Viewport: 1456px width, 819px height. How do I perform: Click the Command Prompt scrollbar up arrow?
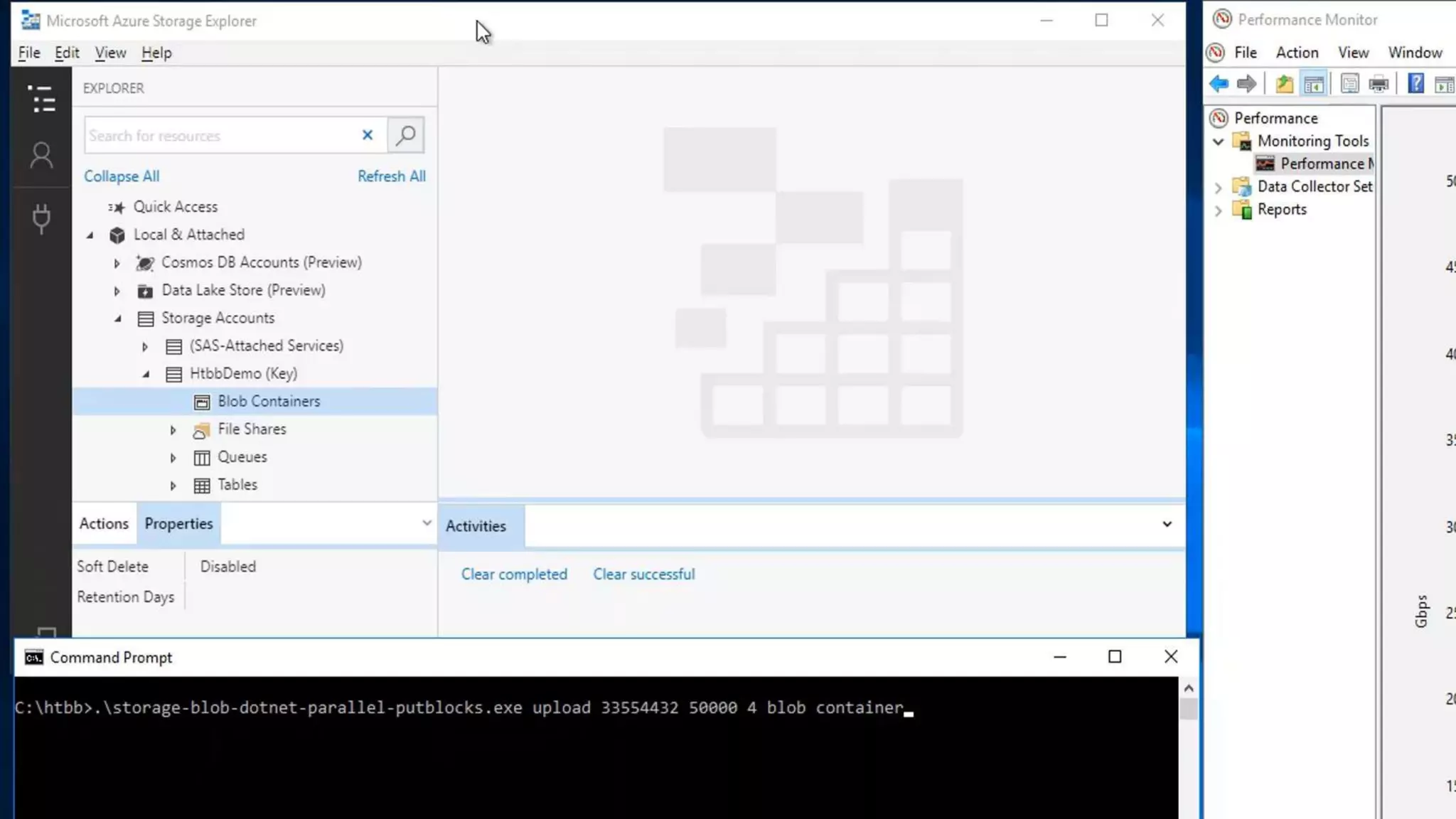(1188, 688)
